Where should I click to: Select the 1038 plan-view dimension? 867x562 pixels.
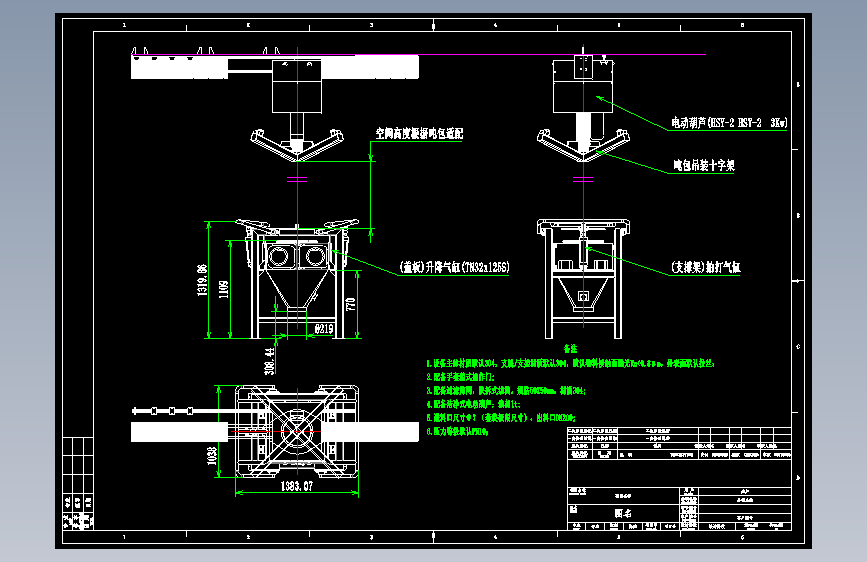[212, 456]
